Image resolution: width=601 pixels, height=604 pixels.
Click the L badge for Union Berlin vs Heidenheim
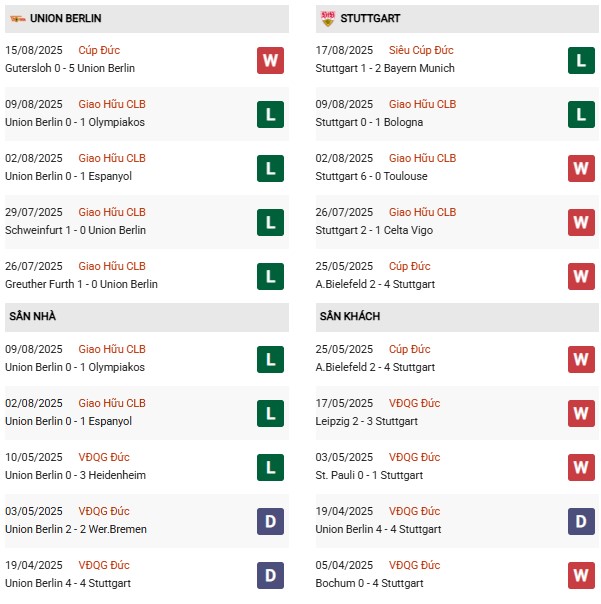point(270,467)
